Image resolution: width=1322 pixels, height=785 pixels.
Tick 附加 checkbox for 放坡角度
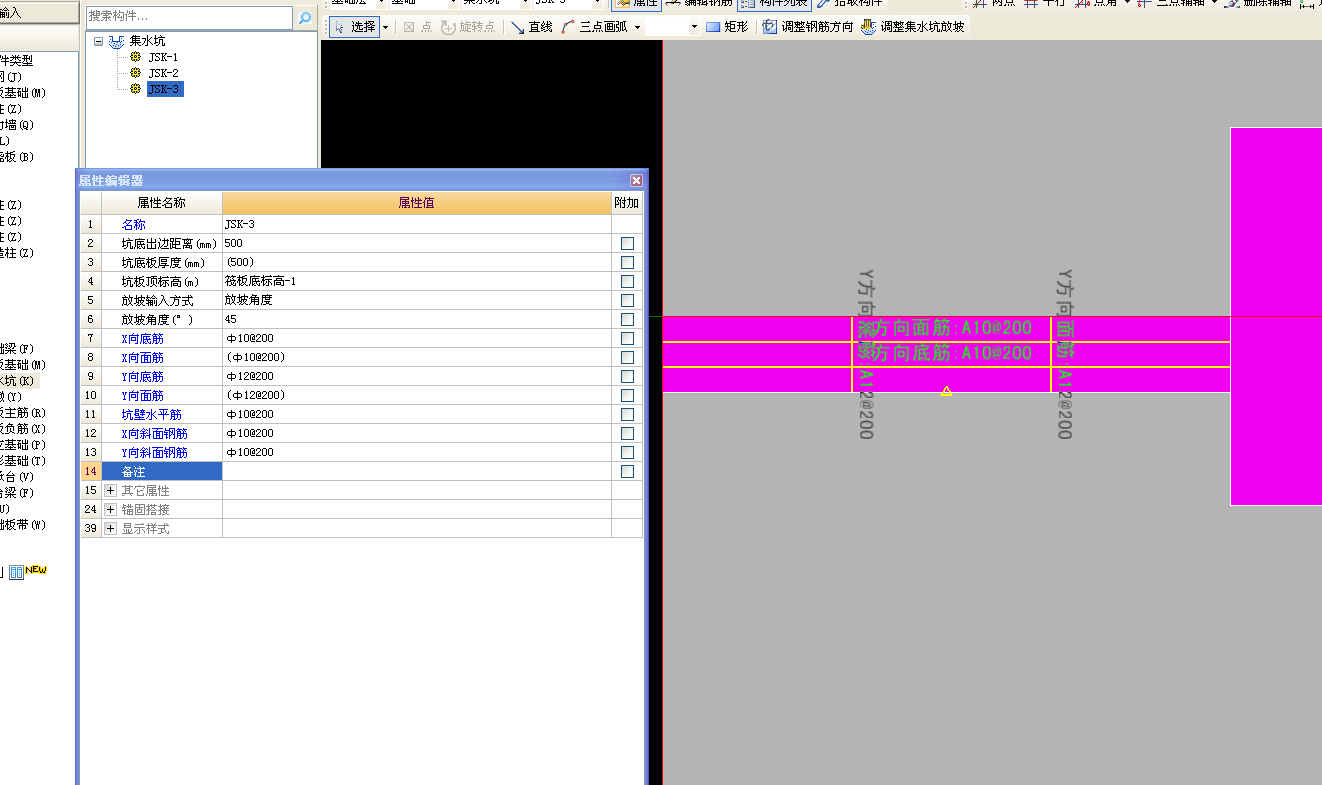coord(627,319)
